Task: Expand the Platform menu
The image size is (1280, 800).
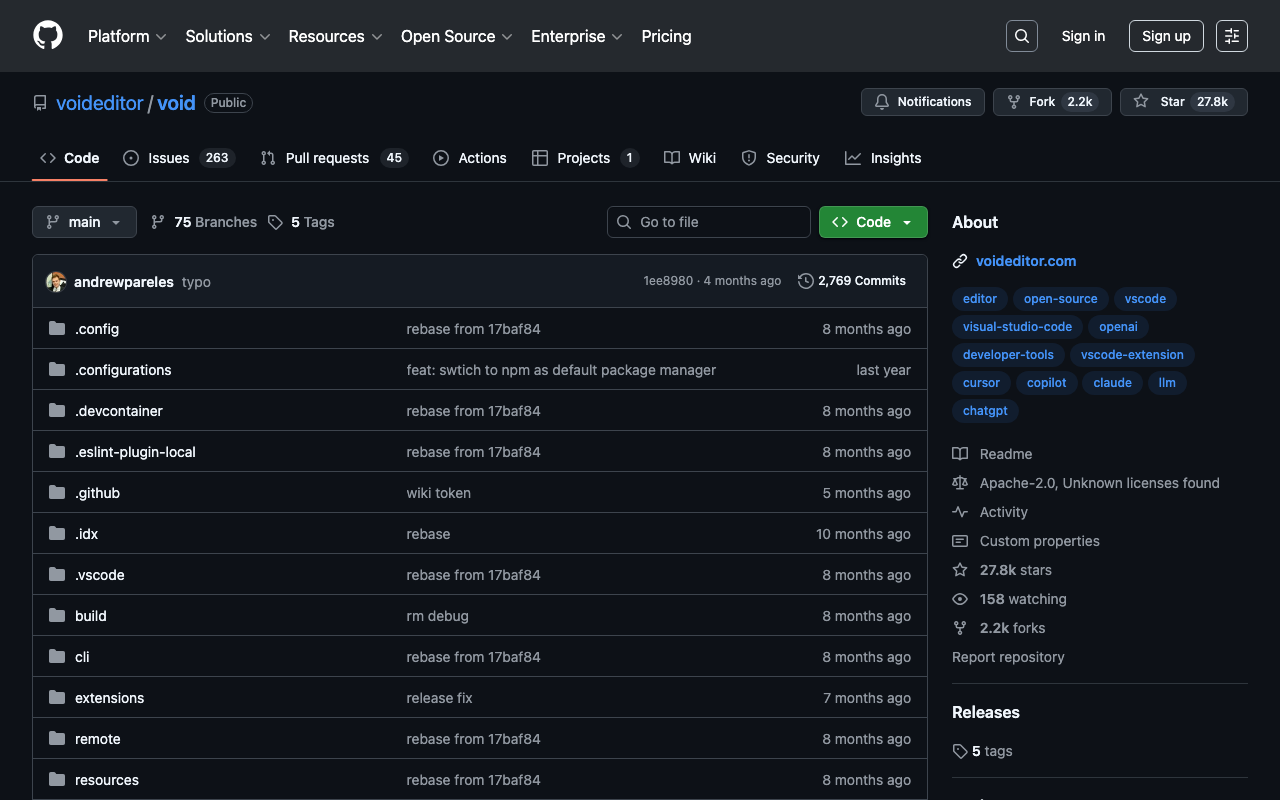Action: click(126, 36)
